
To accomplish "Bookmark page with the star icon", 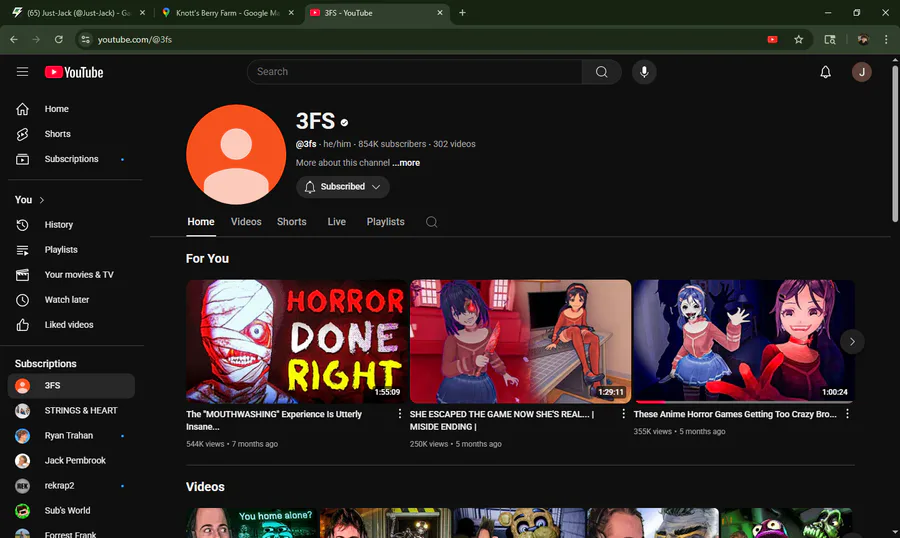I will 798,40.
